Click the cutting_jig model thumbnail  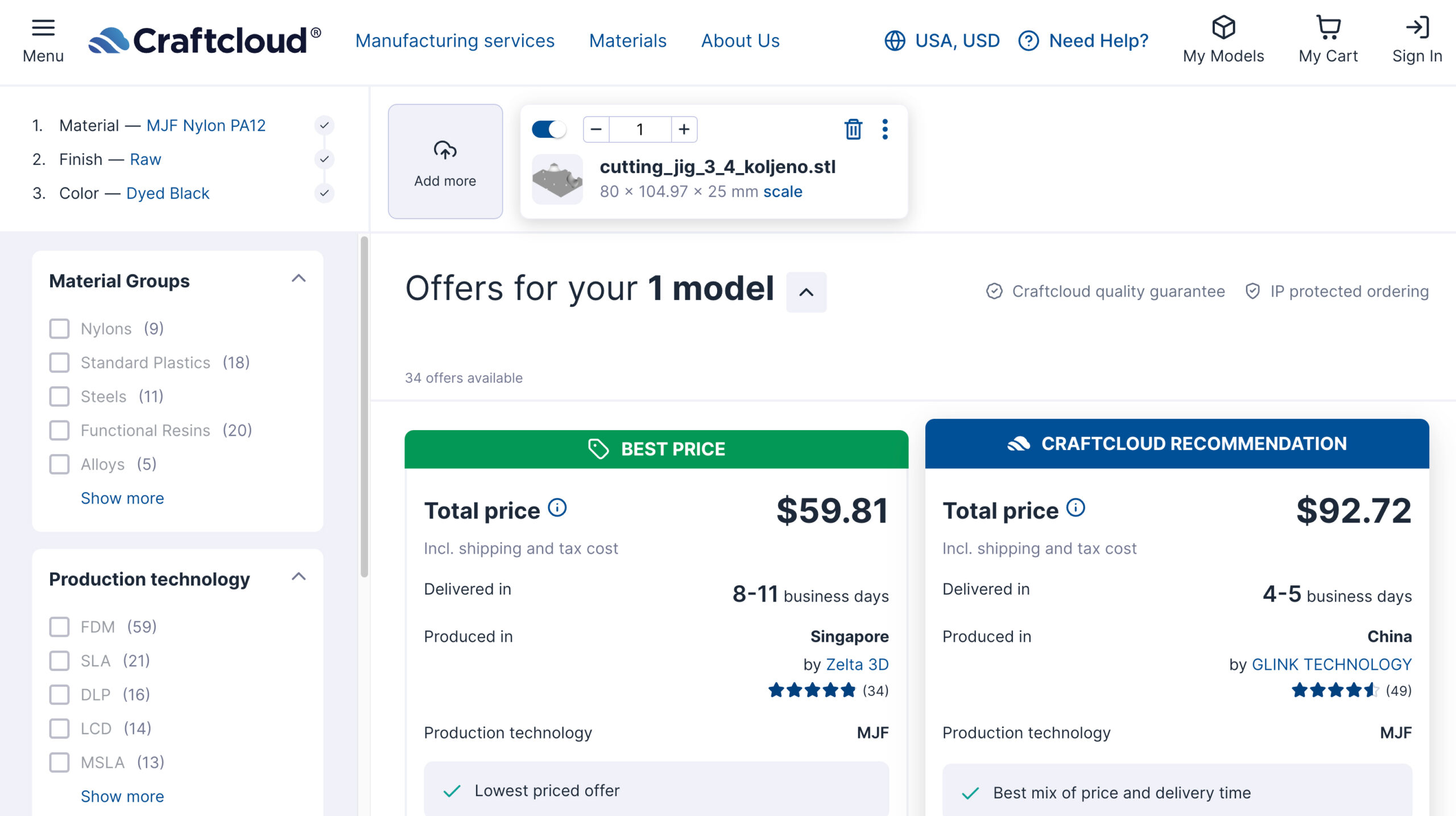[x=557, y=179]
